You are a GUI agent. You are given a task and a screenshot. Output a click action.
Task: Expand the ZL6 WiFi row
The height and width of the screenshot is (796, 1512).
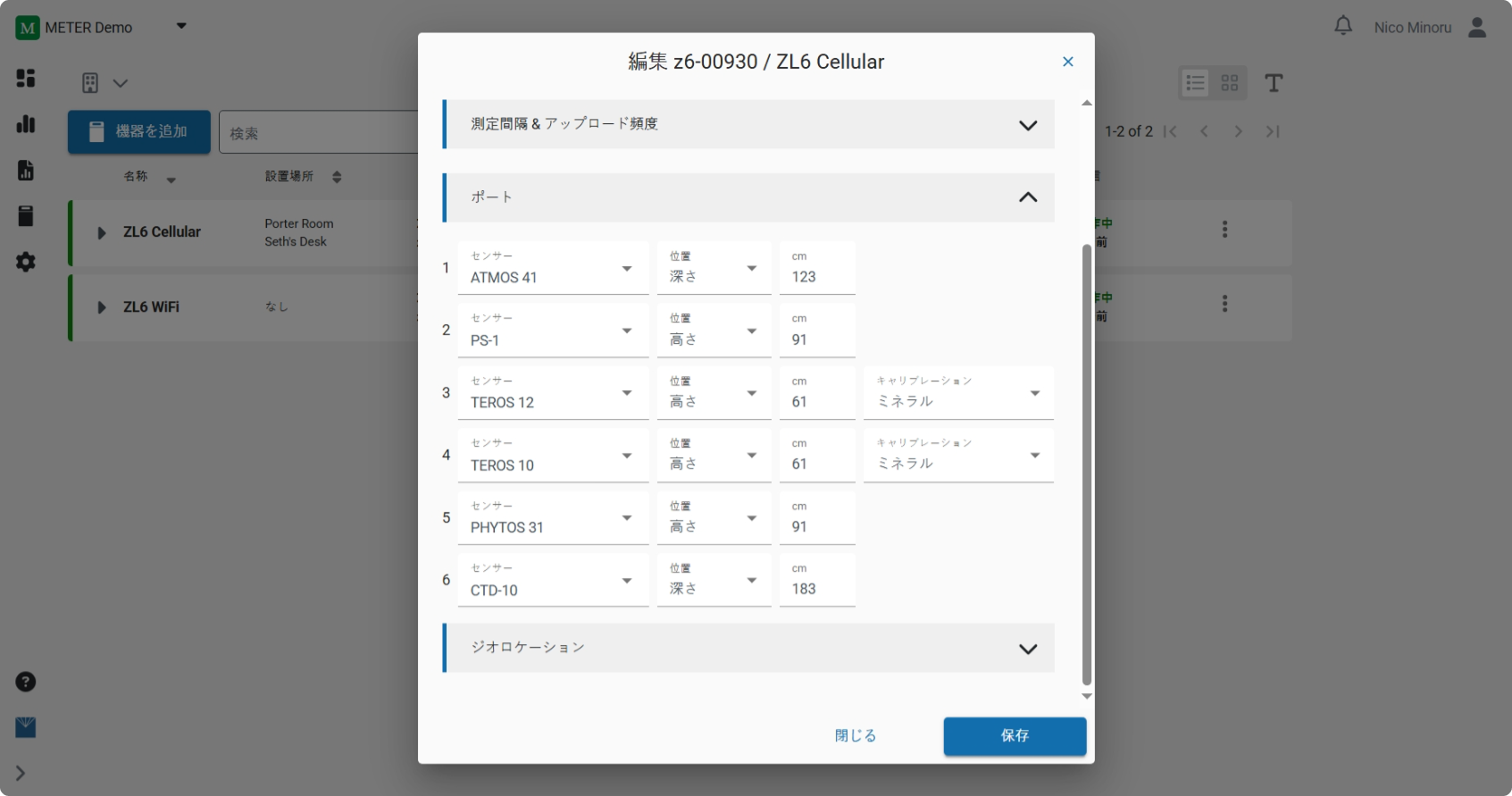(x=101, y=307)
